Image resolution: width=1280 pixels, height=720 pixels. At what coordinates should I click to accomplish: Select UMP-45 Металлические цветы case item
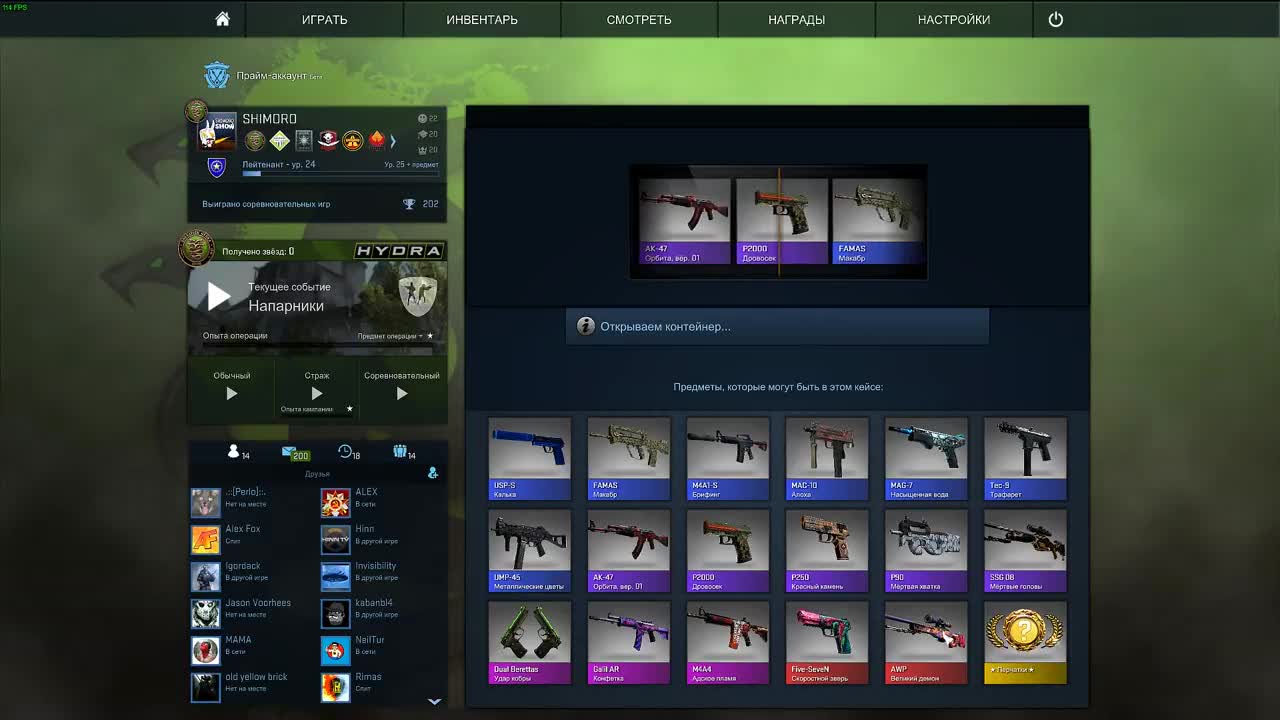pos(529,550)
